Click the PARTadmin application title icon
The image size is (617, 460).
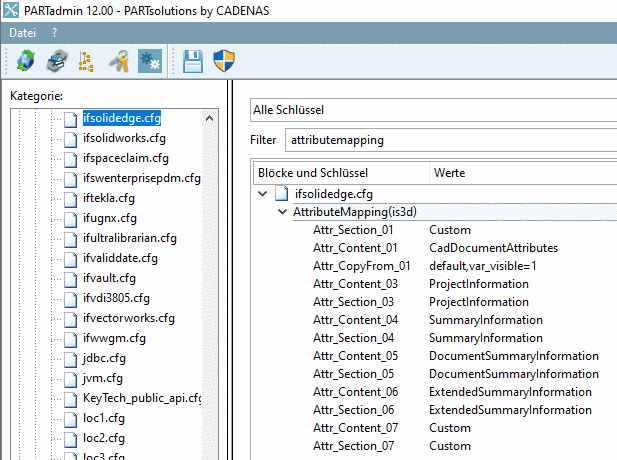tap(11, 10)
